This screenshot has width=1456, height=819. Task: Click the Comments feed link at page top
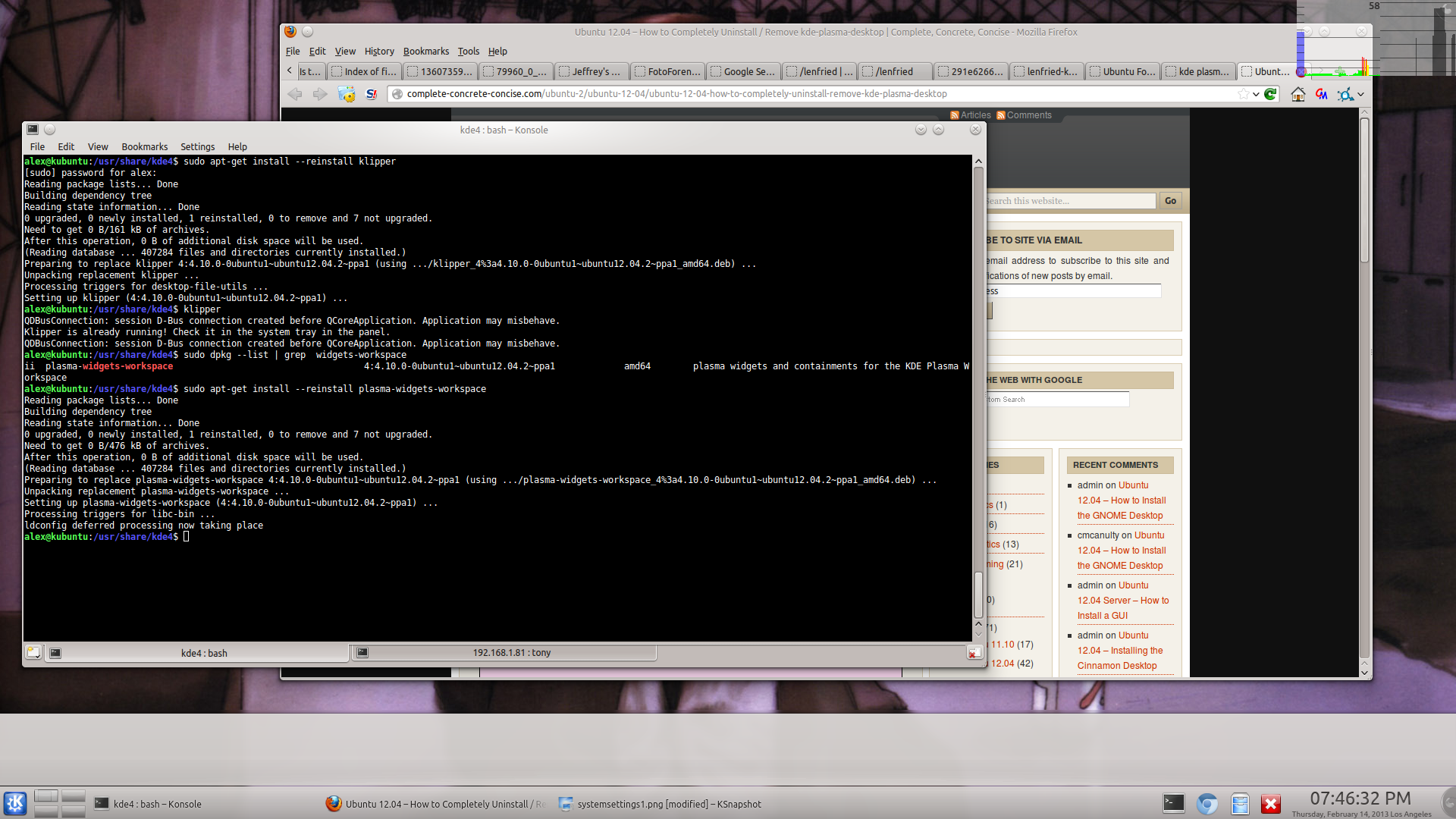(1029, 115)
